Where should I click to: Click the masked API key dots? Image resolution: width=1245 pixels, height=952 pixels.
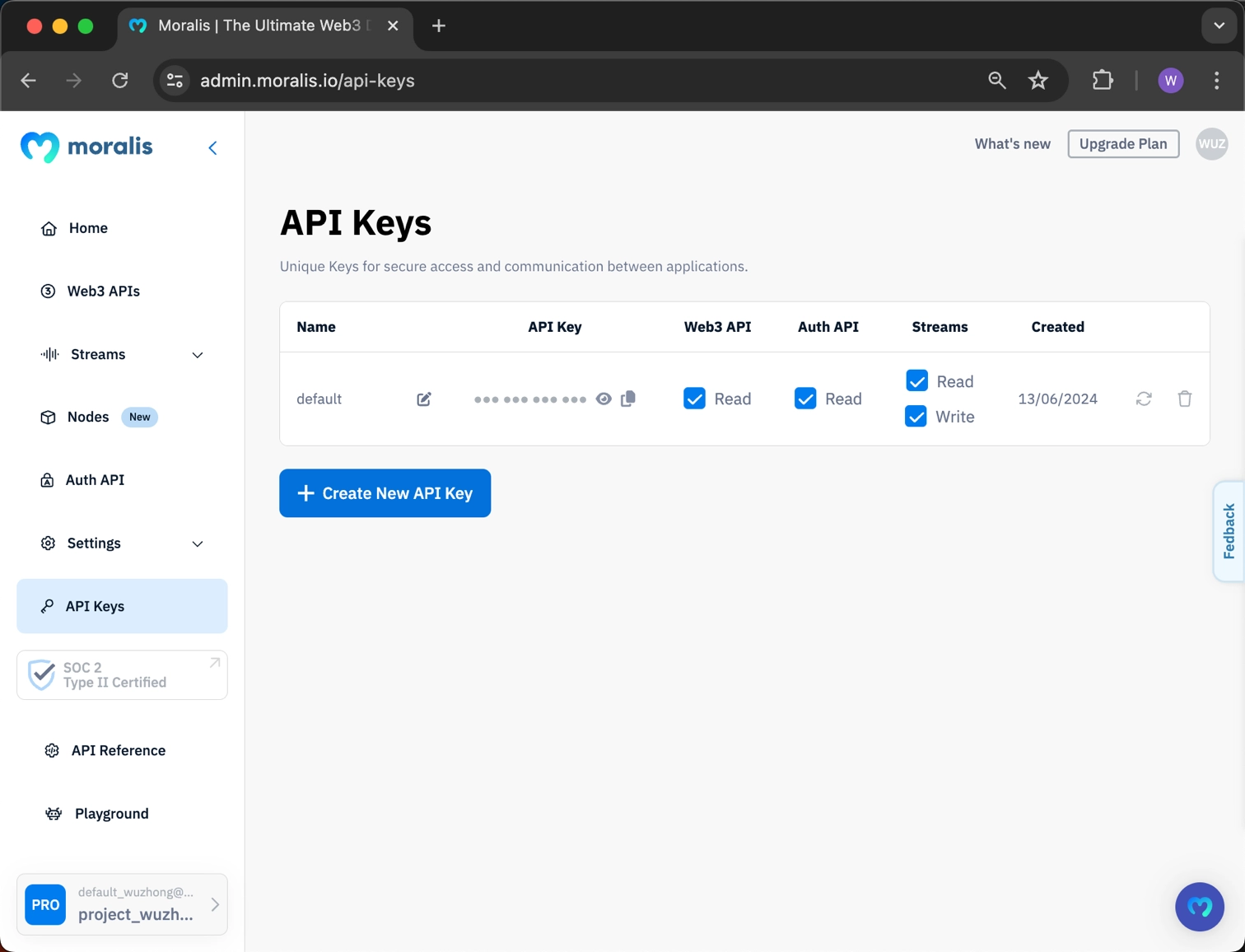530,399
